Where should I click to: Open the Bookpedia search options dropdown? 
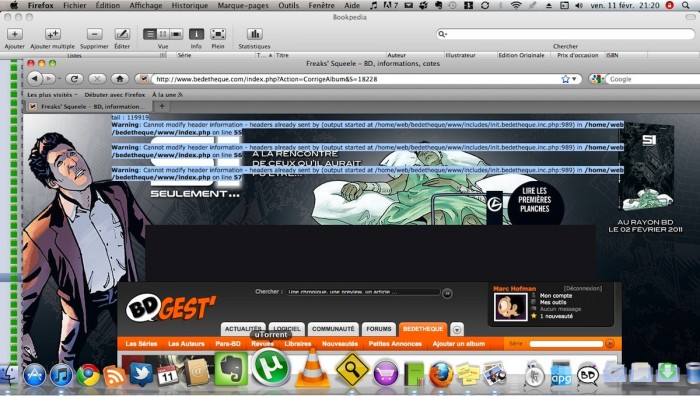click(442, 34)
